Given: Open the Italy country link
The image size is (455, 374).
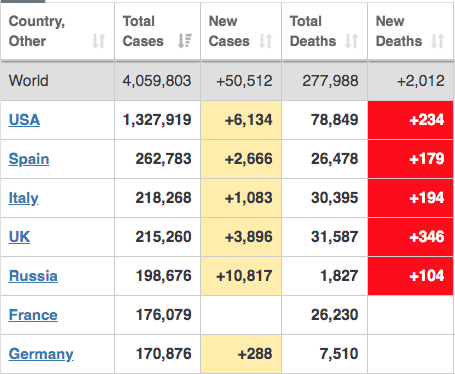Looking at the screenshot, I should (x=23, y=198).
